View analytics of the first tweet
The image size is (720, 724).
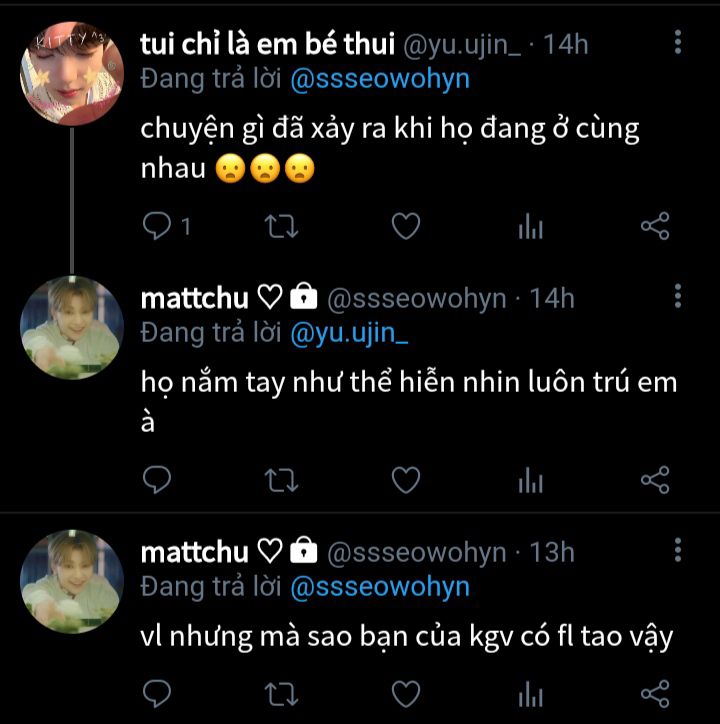click(530, 228)
